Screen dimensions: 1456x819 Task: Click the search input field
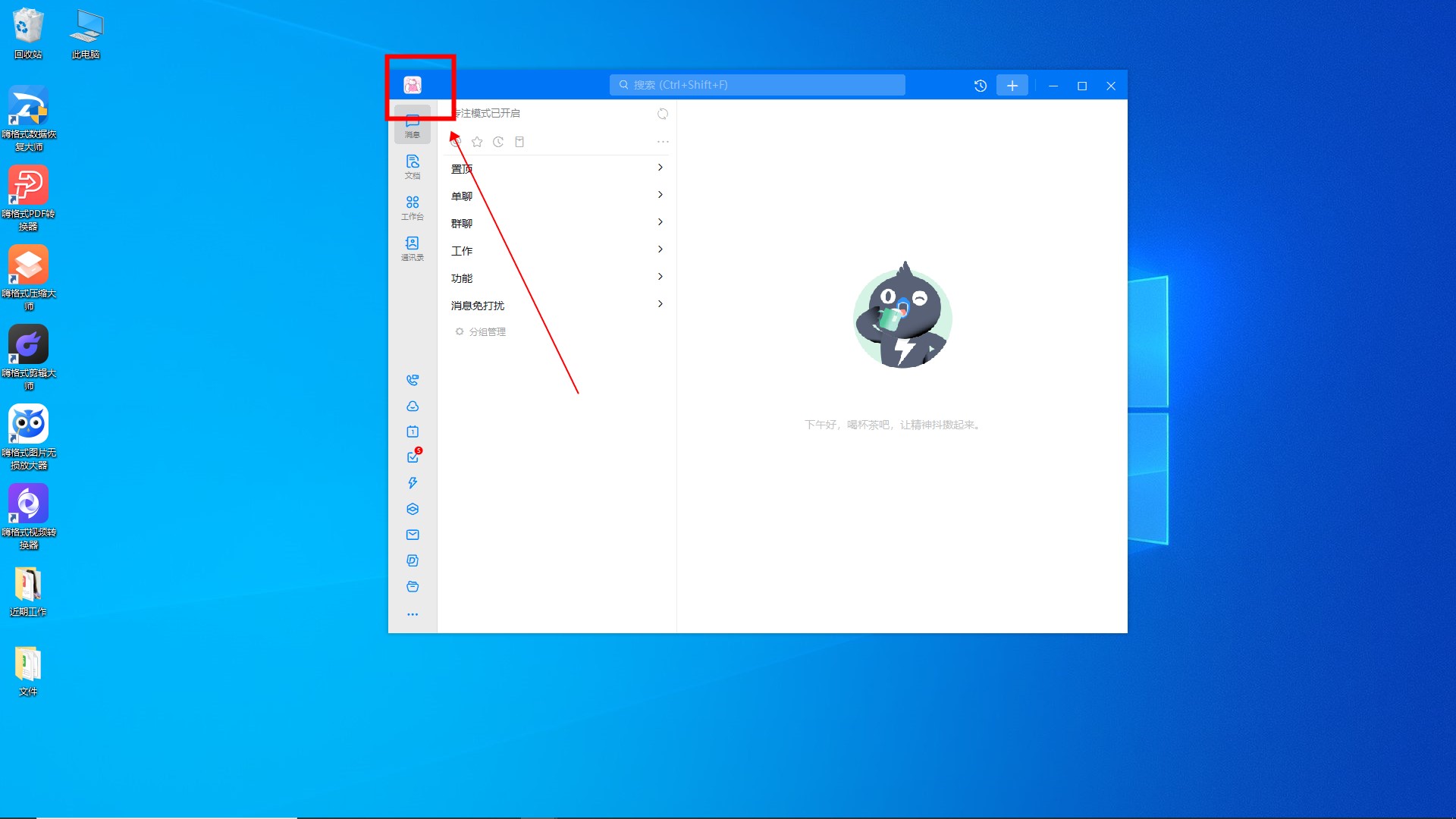click(x=756, y=84)
